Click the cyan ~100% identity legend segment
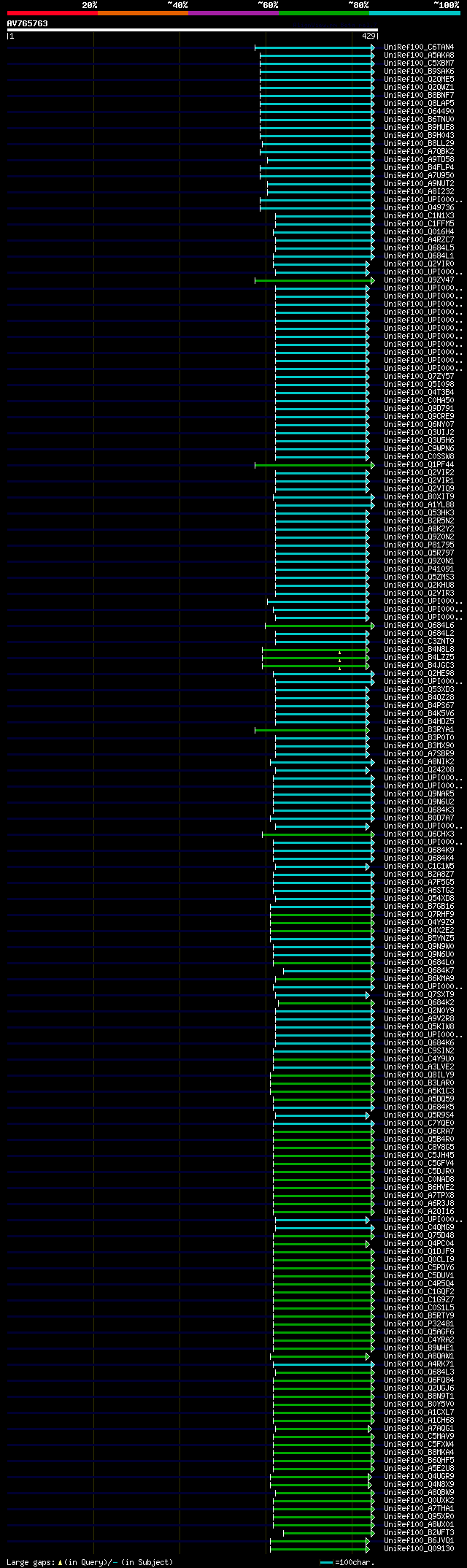The image size is (467, 1568). pyautogui.click(x=414, y=13)
